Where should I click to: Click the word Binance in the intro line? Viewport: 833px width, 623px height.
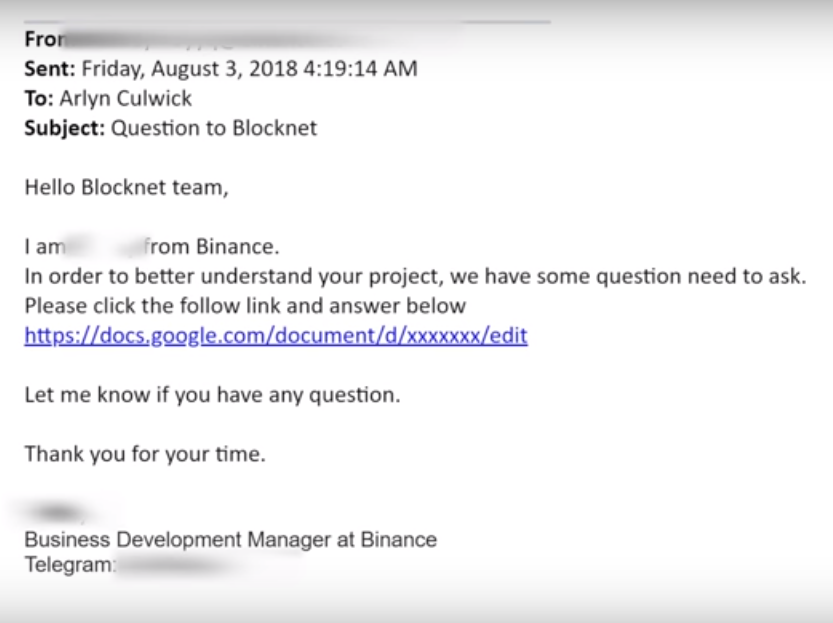[x=237, y=247]
